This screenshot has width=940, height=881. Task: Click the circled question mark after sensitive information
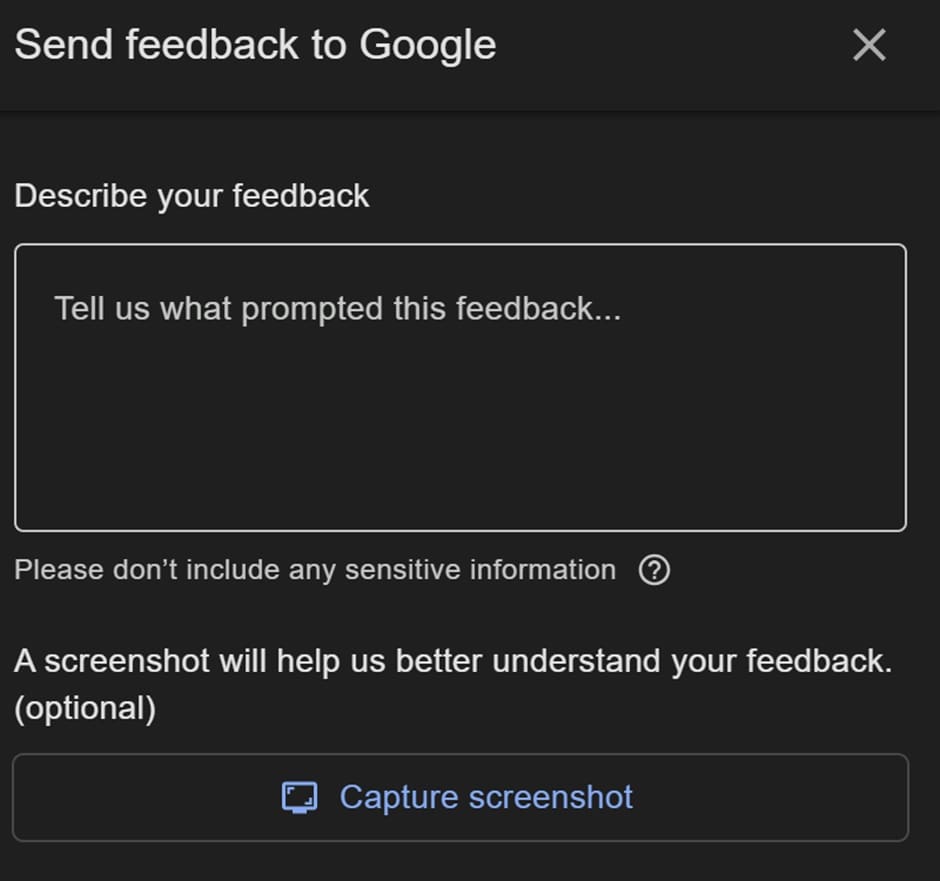[x=654, y=570]
